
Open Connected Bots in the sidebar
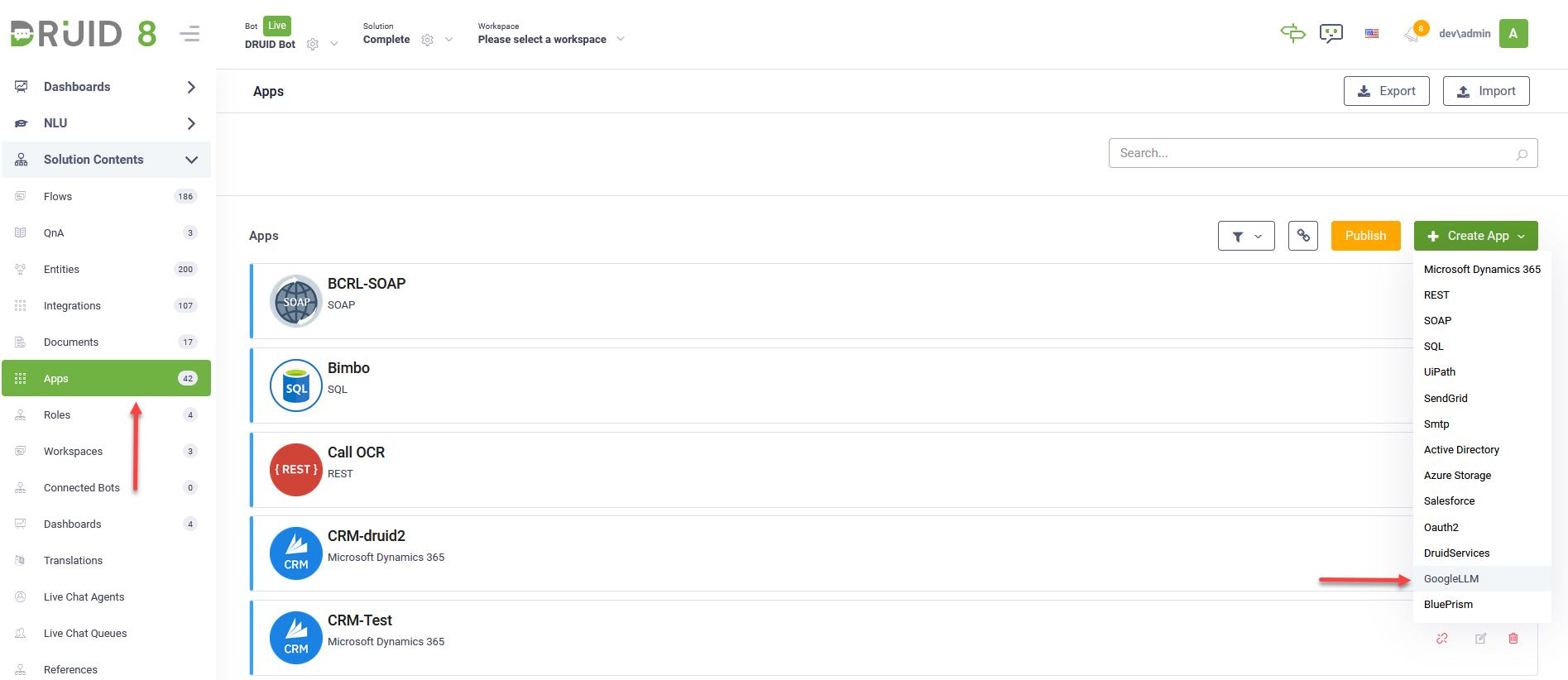coord(106,487)
